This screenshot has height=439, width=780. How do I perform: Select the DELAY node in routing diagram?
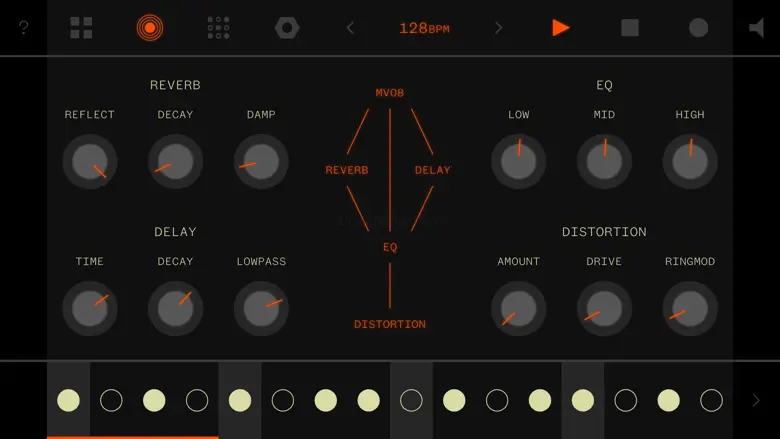tap(433, 170)
